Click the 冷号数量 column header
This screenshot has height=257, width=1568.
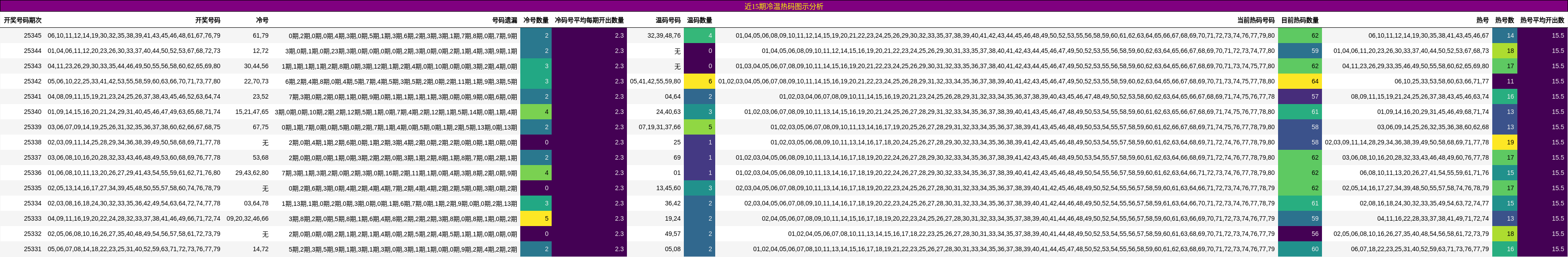[x=536, y=20]
